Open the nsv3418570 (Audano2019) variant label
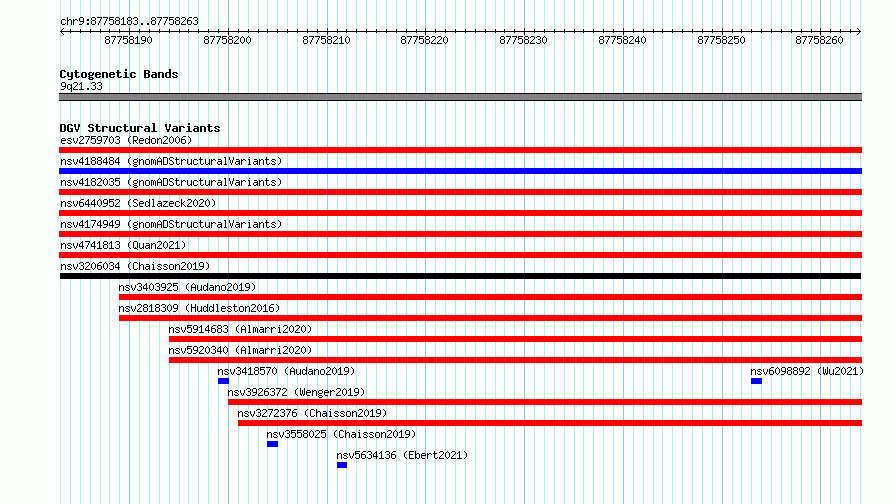Viewport: 890px width, 504px height. click(x=286, y=371)
